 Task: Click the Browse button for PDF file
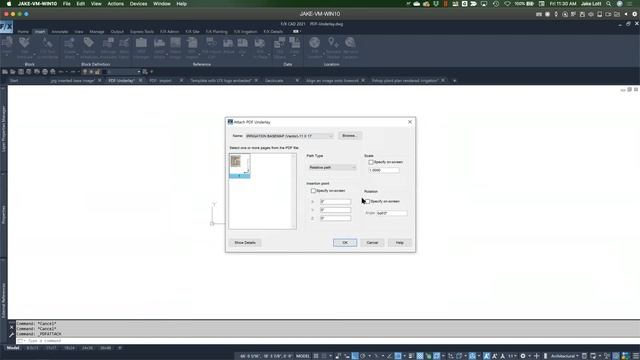coord(349,136)
